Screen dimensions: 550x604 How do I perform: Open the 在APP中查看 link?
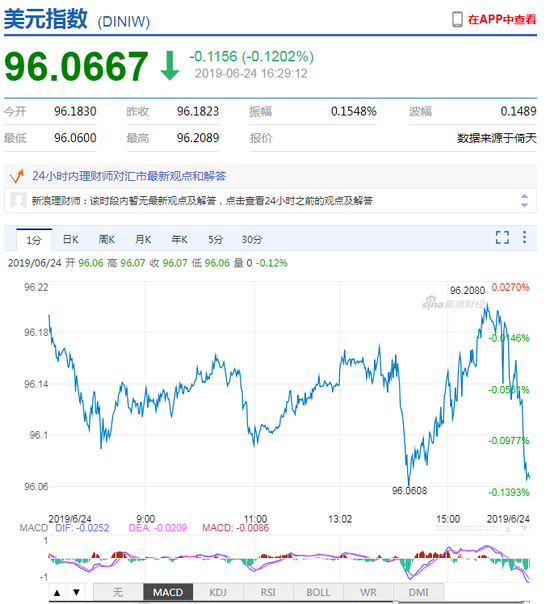coord(501,19)
